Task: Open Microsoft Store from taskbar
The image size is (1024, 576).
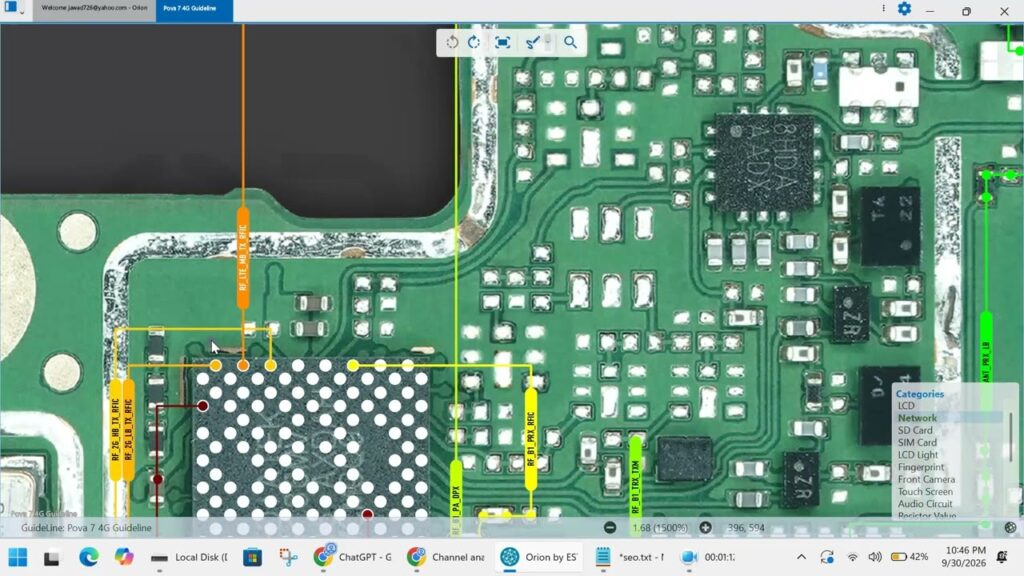Action: point(253,557)
